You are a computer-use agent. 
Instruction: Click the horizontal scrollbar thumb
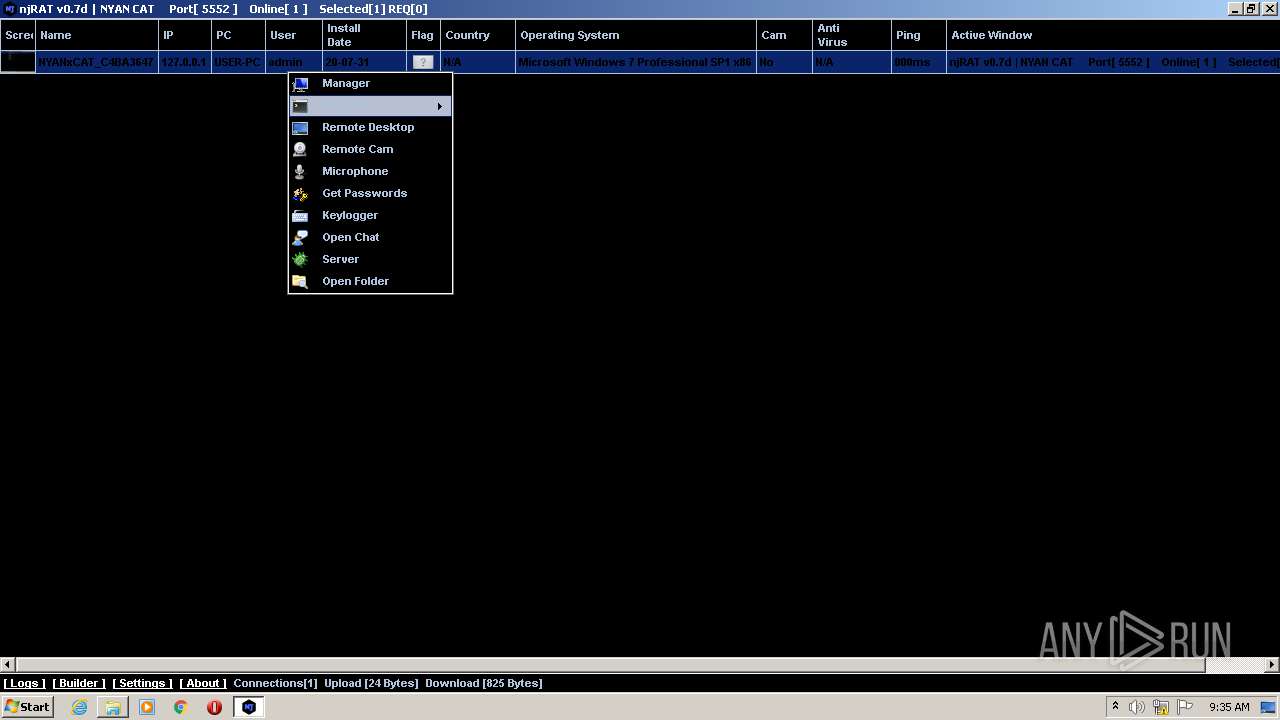click(610, 664)
